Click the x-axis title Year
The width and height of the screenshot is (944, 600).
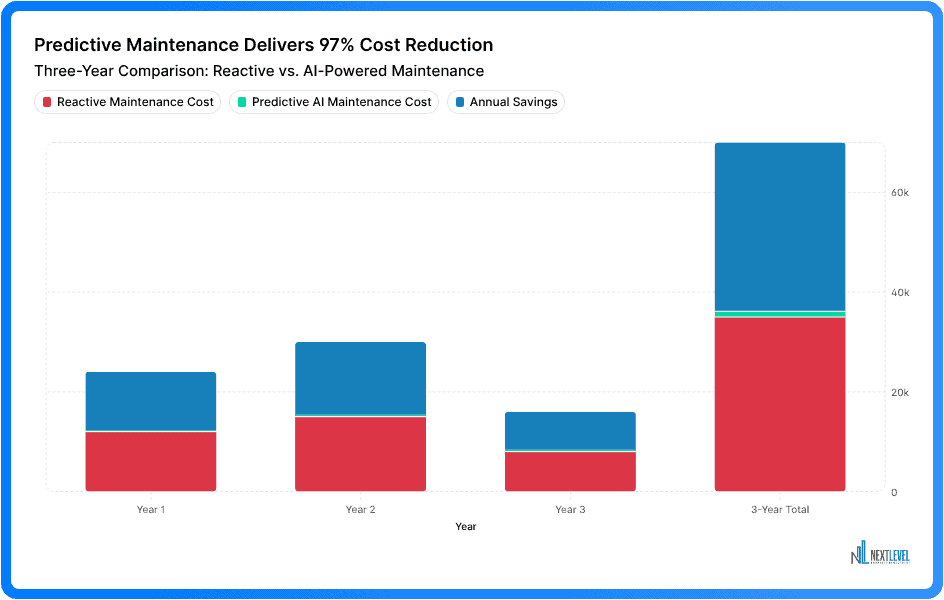465,527
